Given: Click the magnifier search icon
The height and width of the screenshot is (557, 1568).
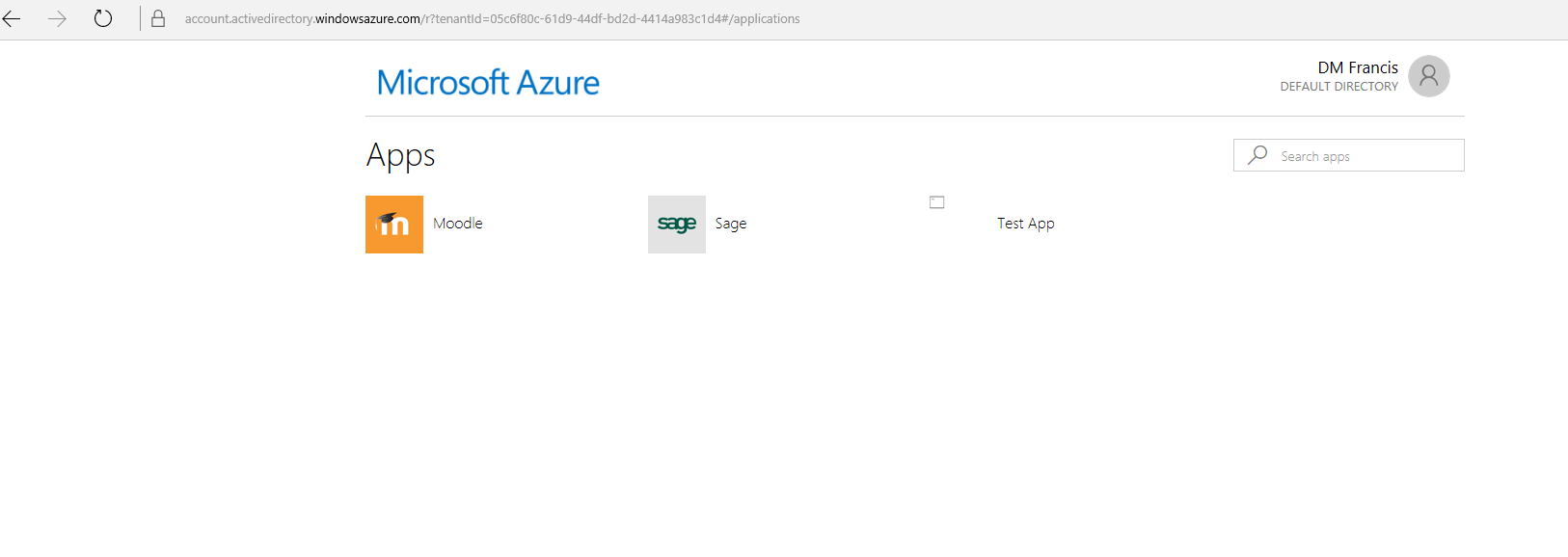Looking at the screenshot, I should 1257,155.
